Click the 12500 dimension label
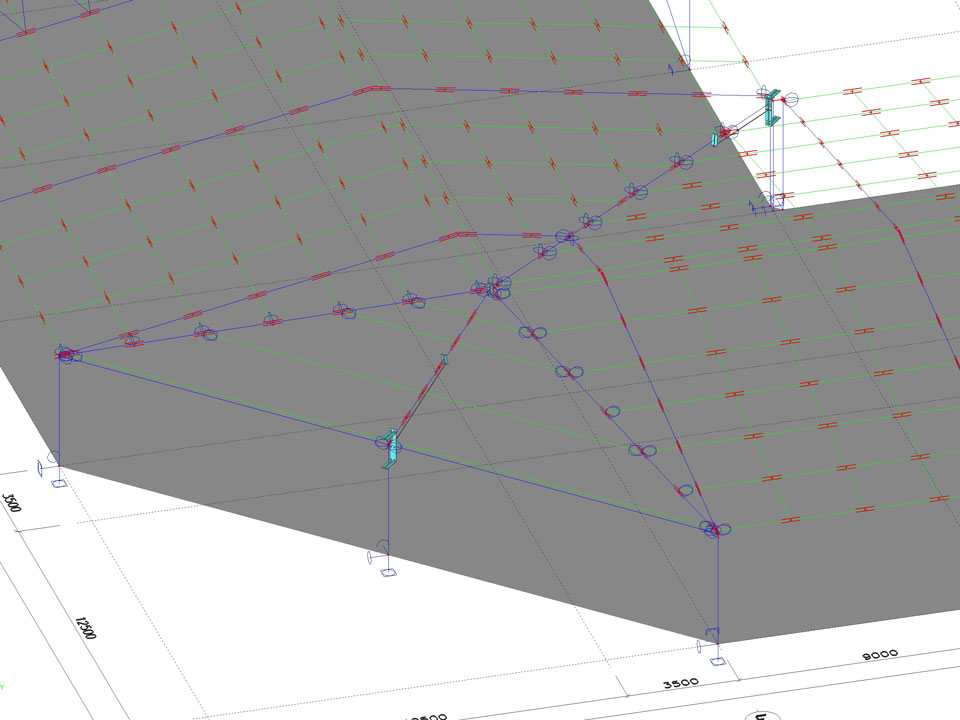 pyautogui.click(x=85, y=629)
